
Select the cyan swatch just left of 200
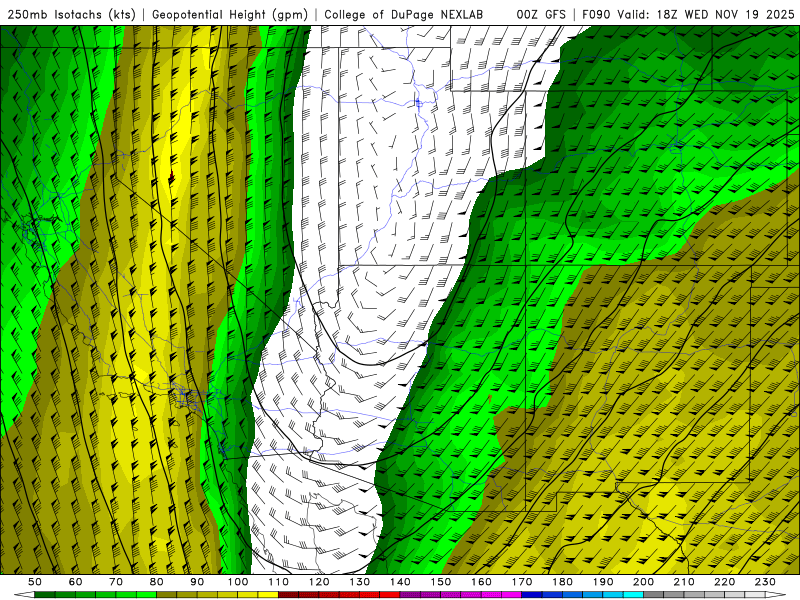633,595
